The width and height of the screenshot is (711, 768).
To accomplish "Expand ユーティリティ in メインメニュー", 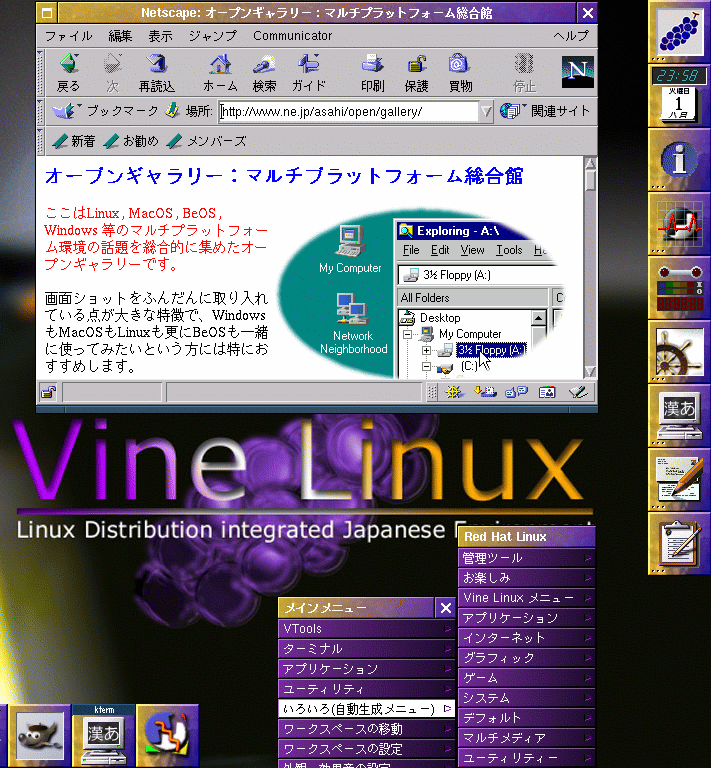I will (367, 689).
